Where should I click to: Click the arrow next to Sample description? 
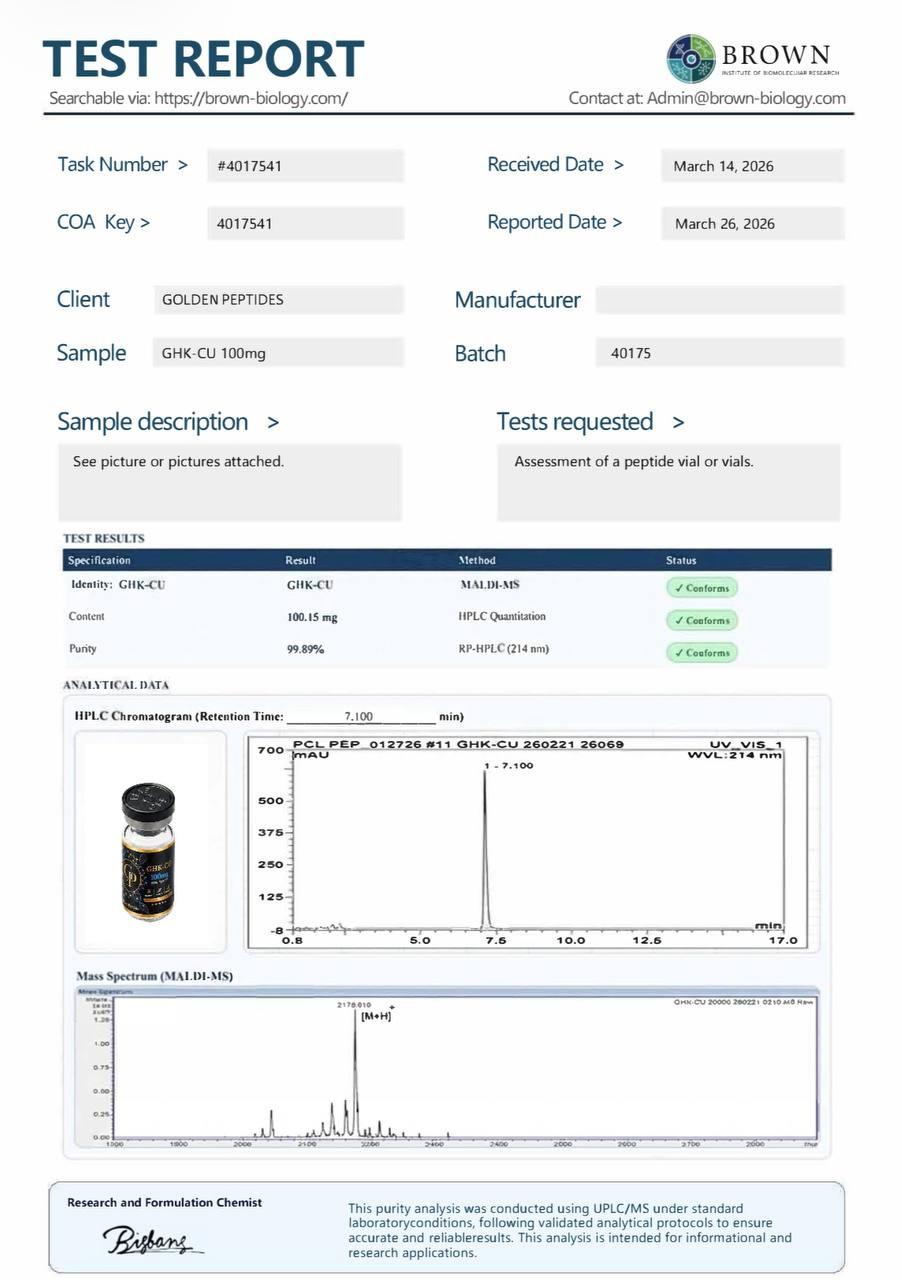point(273,423)
